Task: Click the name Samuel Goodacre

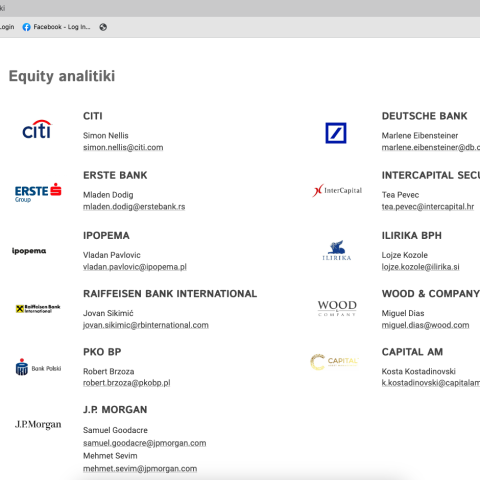Action: click(115, 430)
